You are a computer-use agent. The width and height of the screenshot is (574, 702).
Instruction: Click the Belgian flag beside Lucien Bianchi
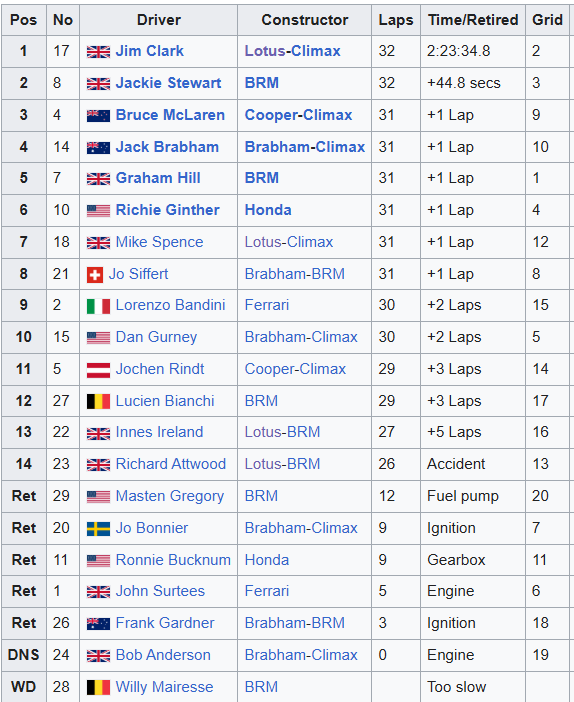(98, 402)
